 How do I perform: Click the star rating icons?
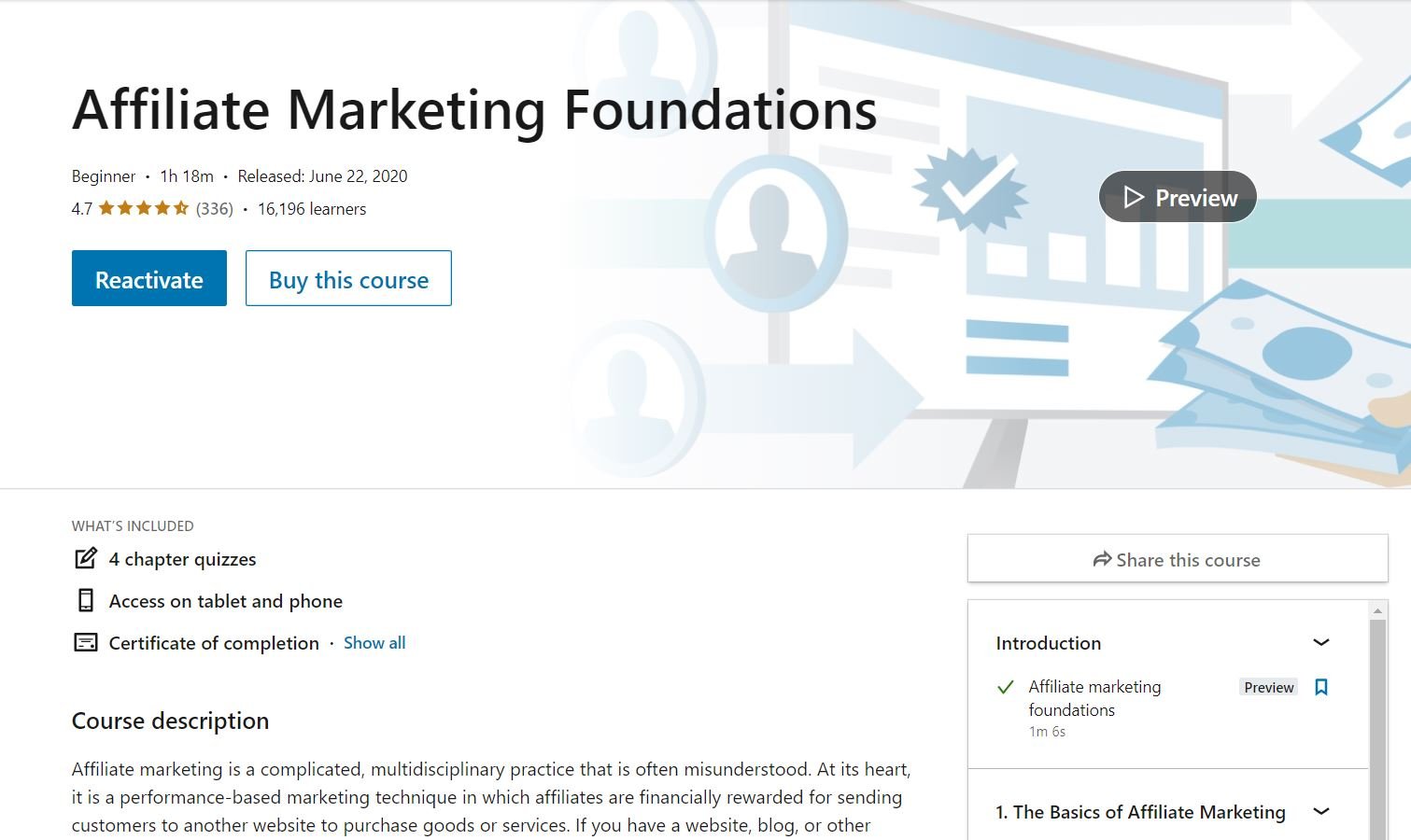coord(144,209)
